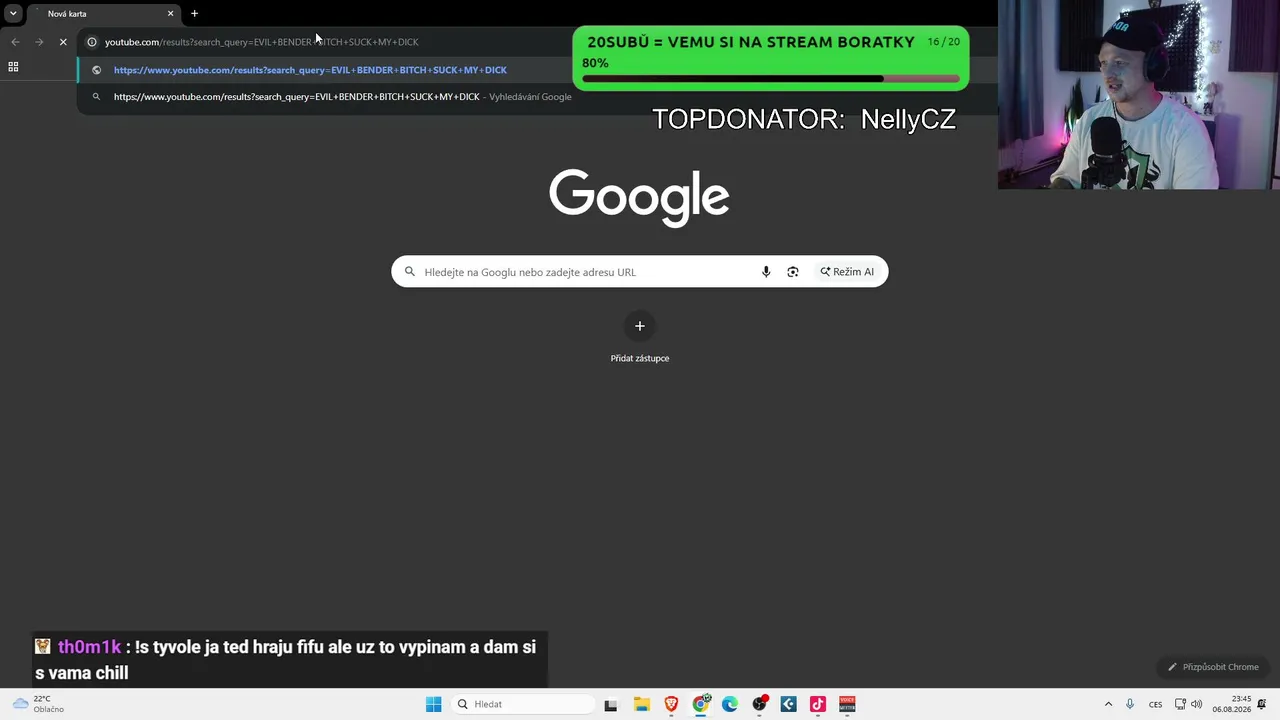Open Přizpůsobit Chrome customization
The width and height of the screenshot is (1280, 720).
(1213, 667)
